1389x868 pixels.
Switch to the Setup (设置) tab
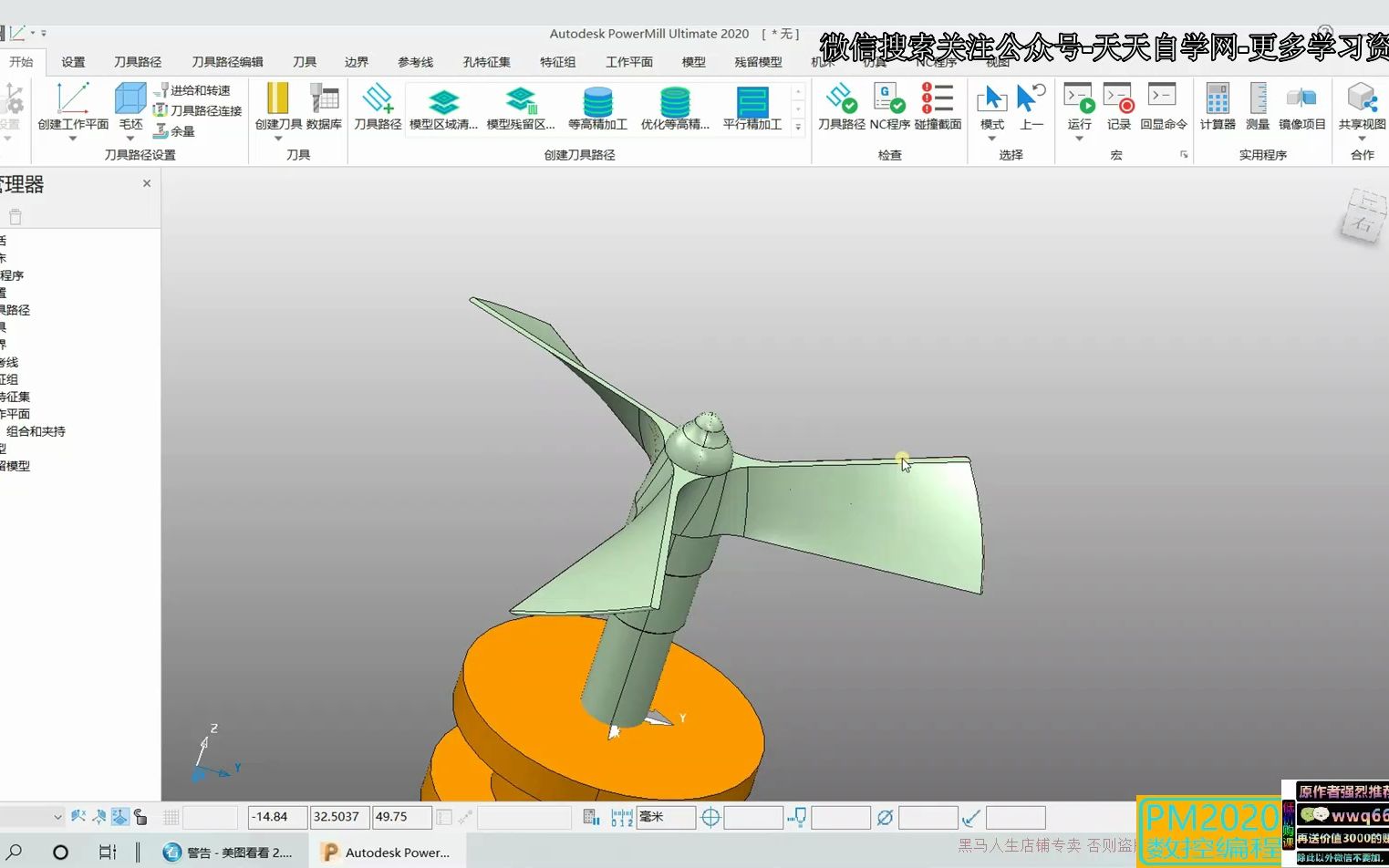pyautogui.click(x=73, y=62)
